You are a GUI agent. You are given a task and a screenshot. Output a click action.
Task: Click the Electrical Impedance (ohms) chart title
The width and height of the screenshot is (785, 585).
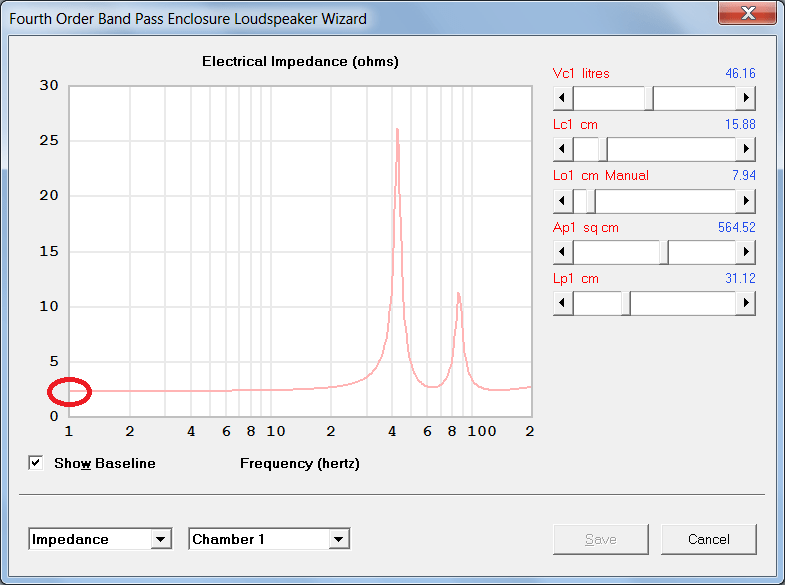coord(300,62)
